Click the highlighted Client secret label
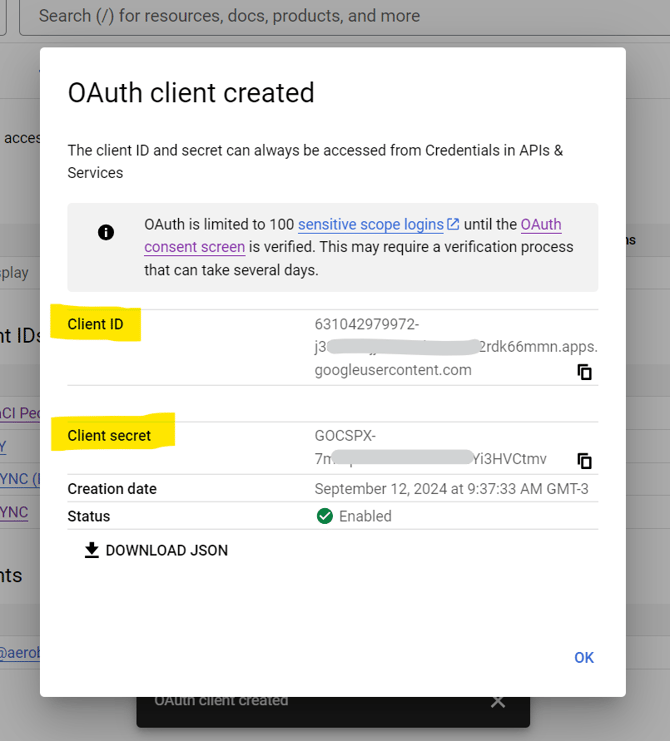670x741 pixels. (109, 435)
